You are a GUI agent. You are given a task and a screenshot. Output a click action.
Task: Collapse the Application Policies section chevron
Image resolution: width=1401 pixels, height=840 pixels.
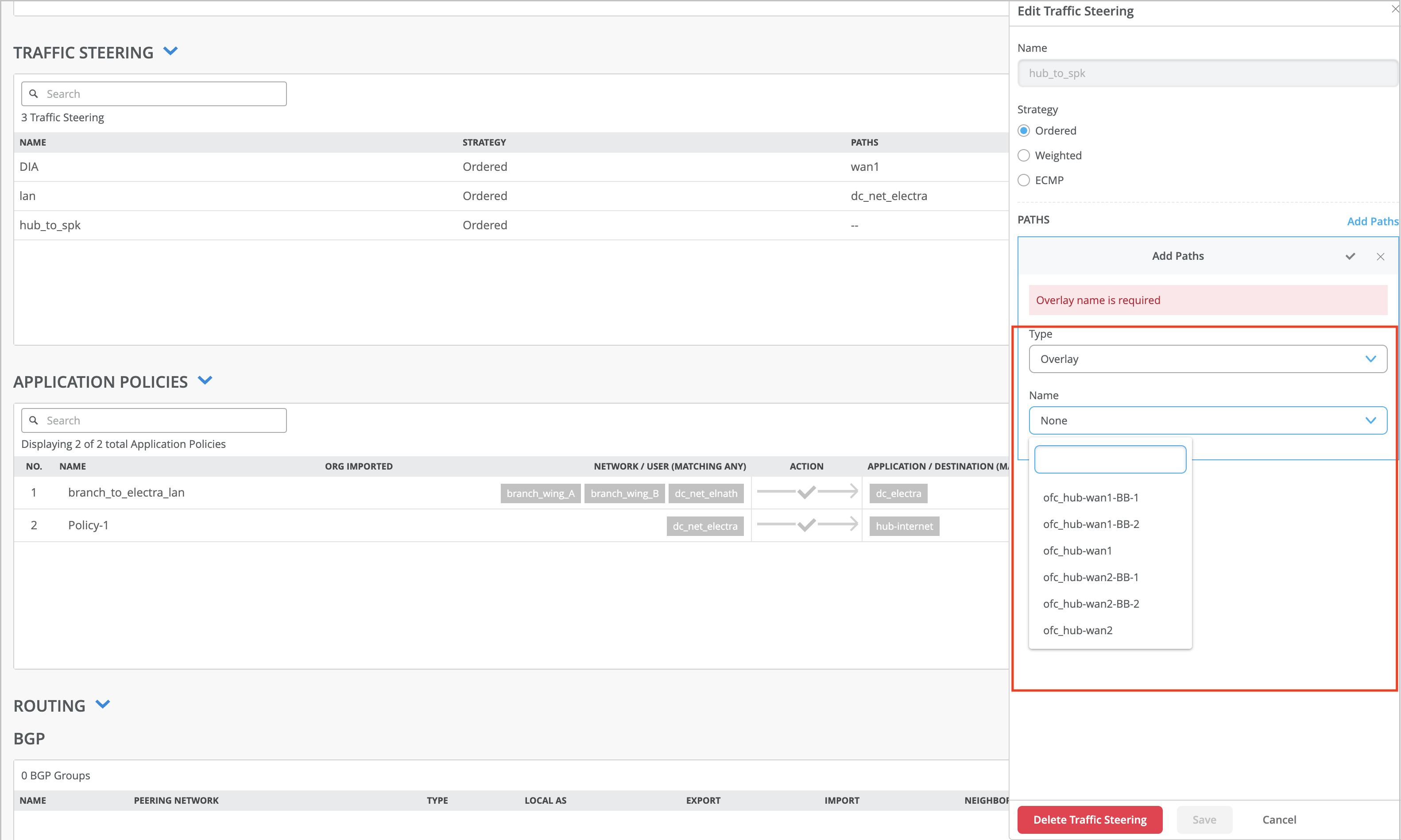(x=205, y=380)
